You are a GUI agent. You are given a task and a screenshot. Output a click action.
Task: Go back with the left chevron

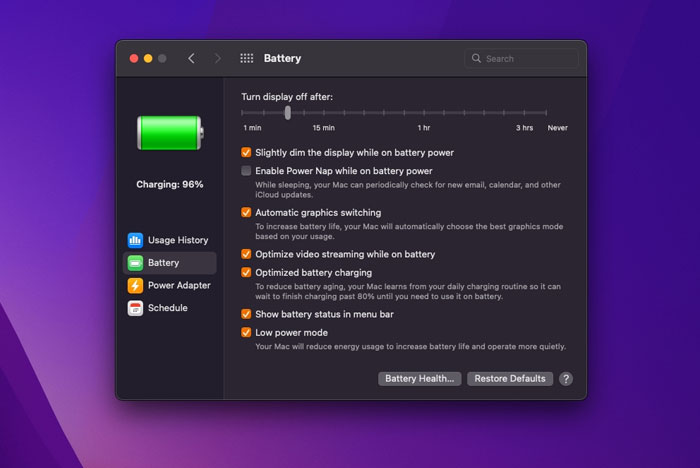(191, 59)
